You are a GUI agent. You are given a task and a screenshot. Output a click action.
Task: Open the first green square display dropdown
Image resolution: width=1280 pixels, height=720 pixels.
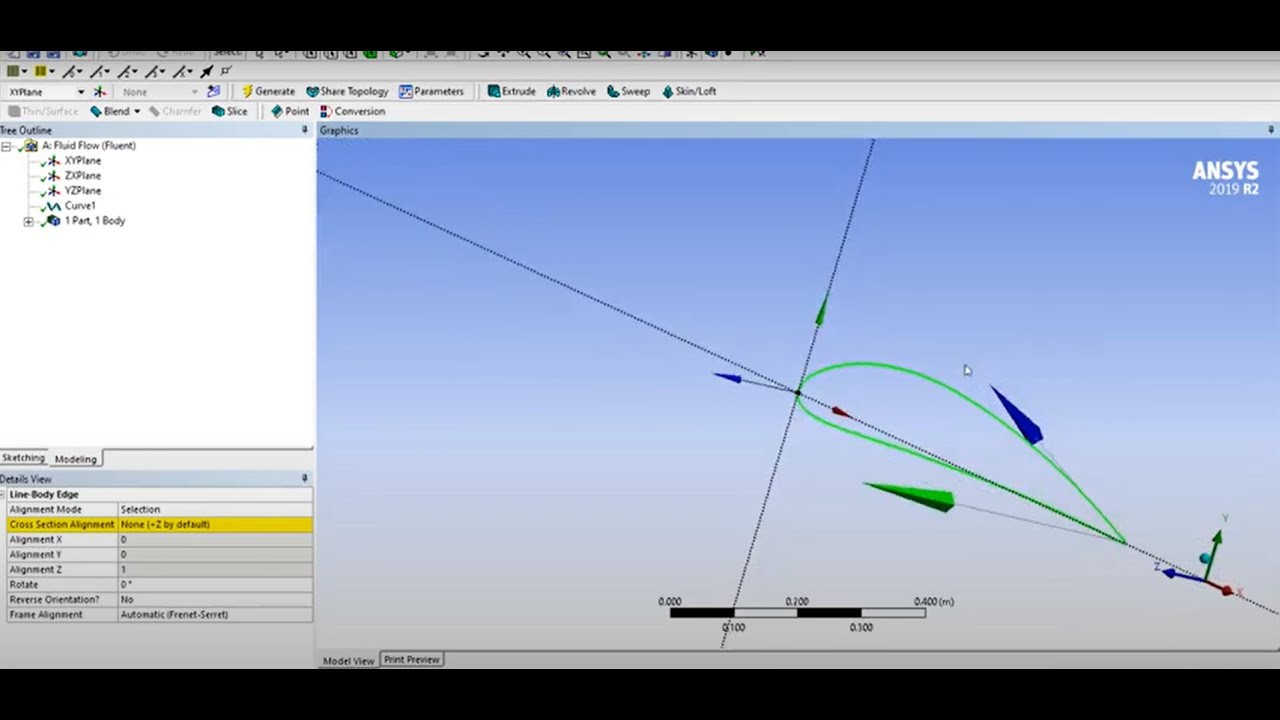[x=23, y=72]
